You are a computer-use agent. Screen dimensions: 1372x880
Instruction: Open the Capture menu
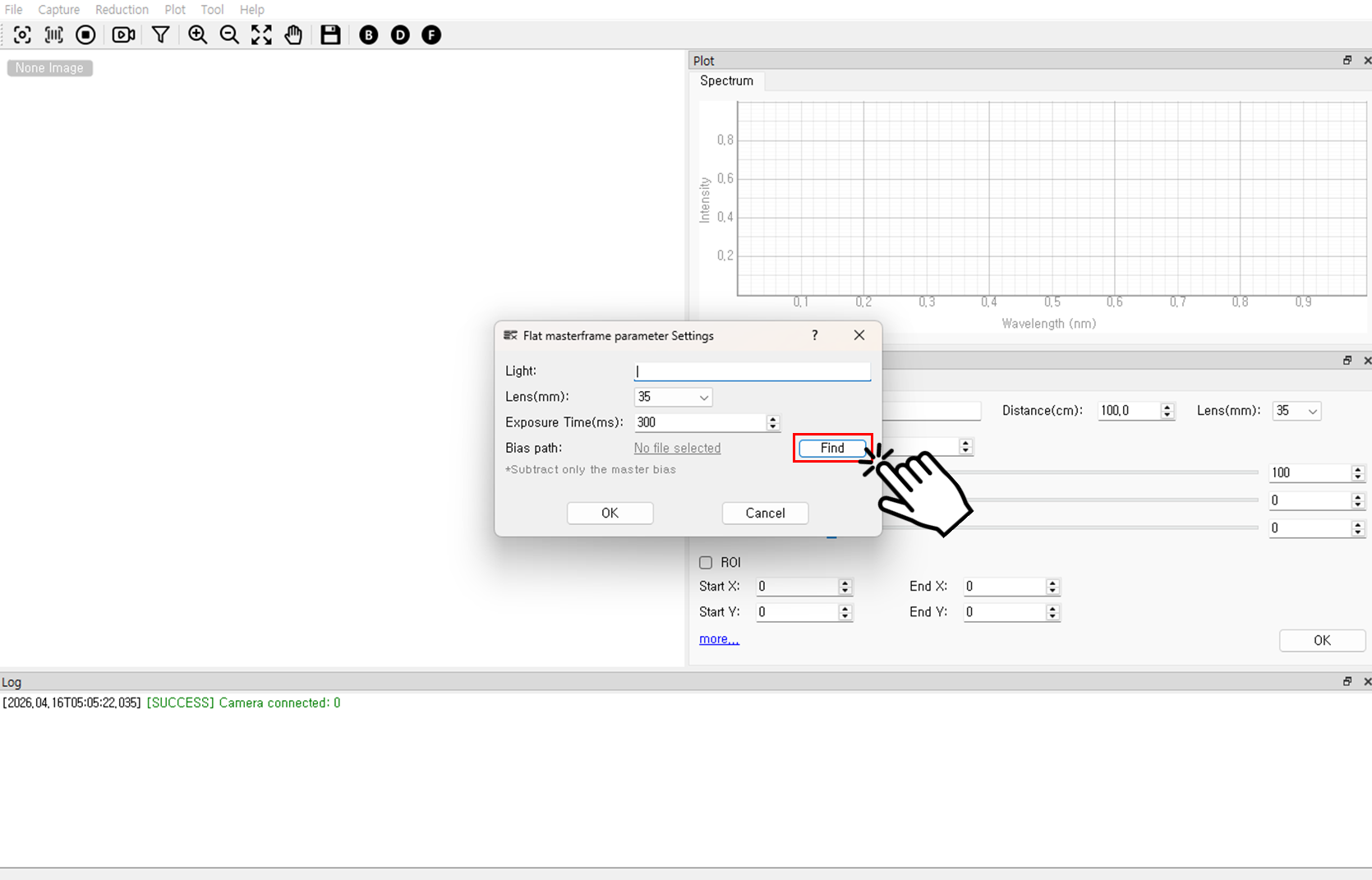[59, 10]
